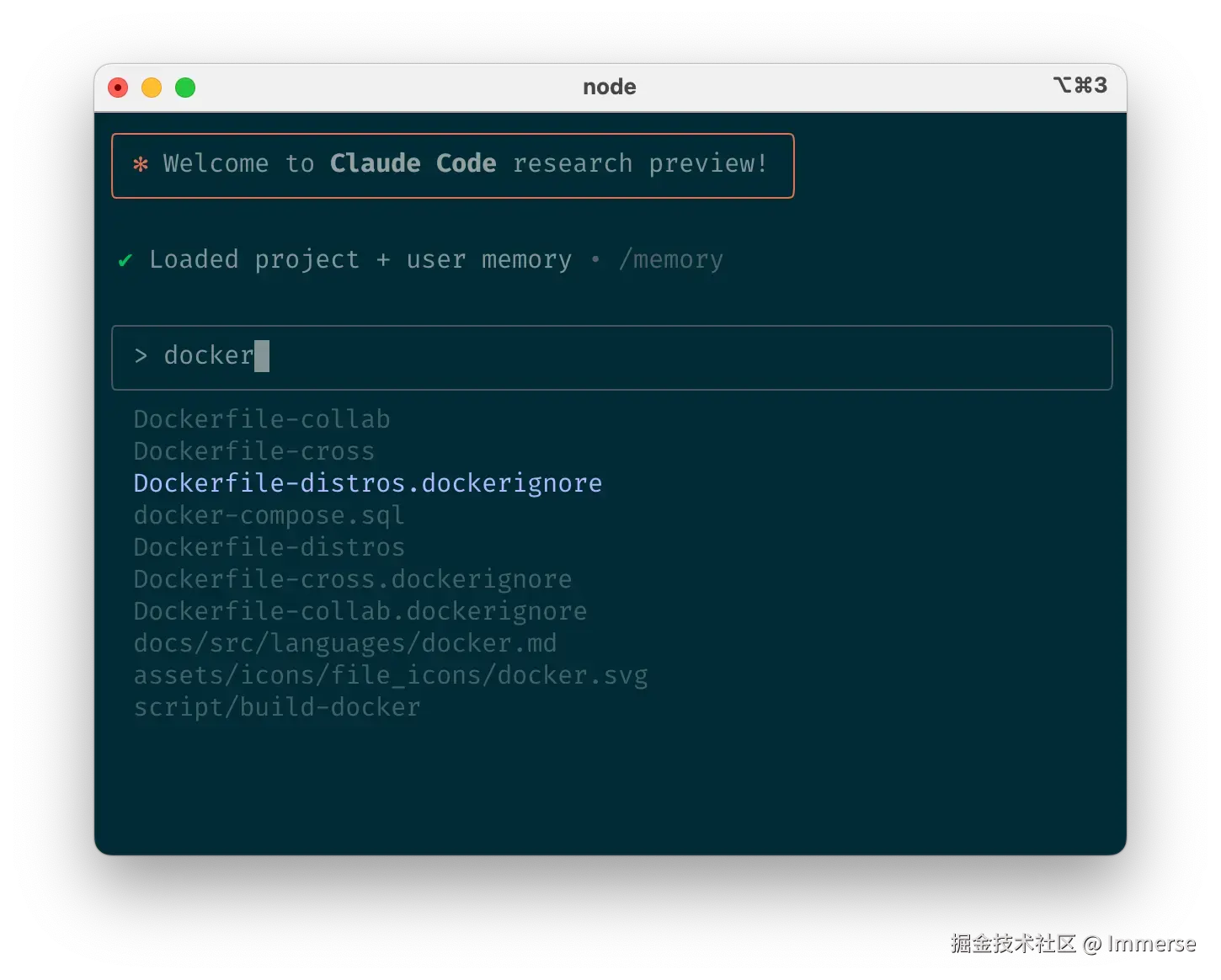This screenshot has width=1221, height=980.
Task: Click the red close window button
Action: click(118, 88)
